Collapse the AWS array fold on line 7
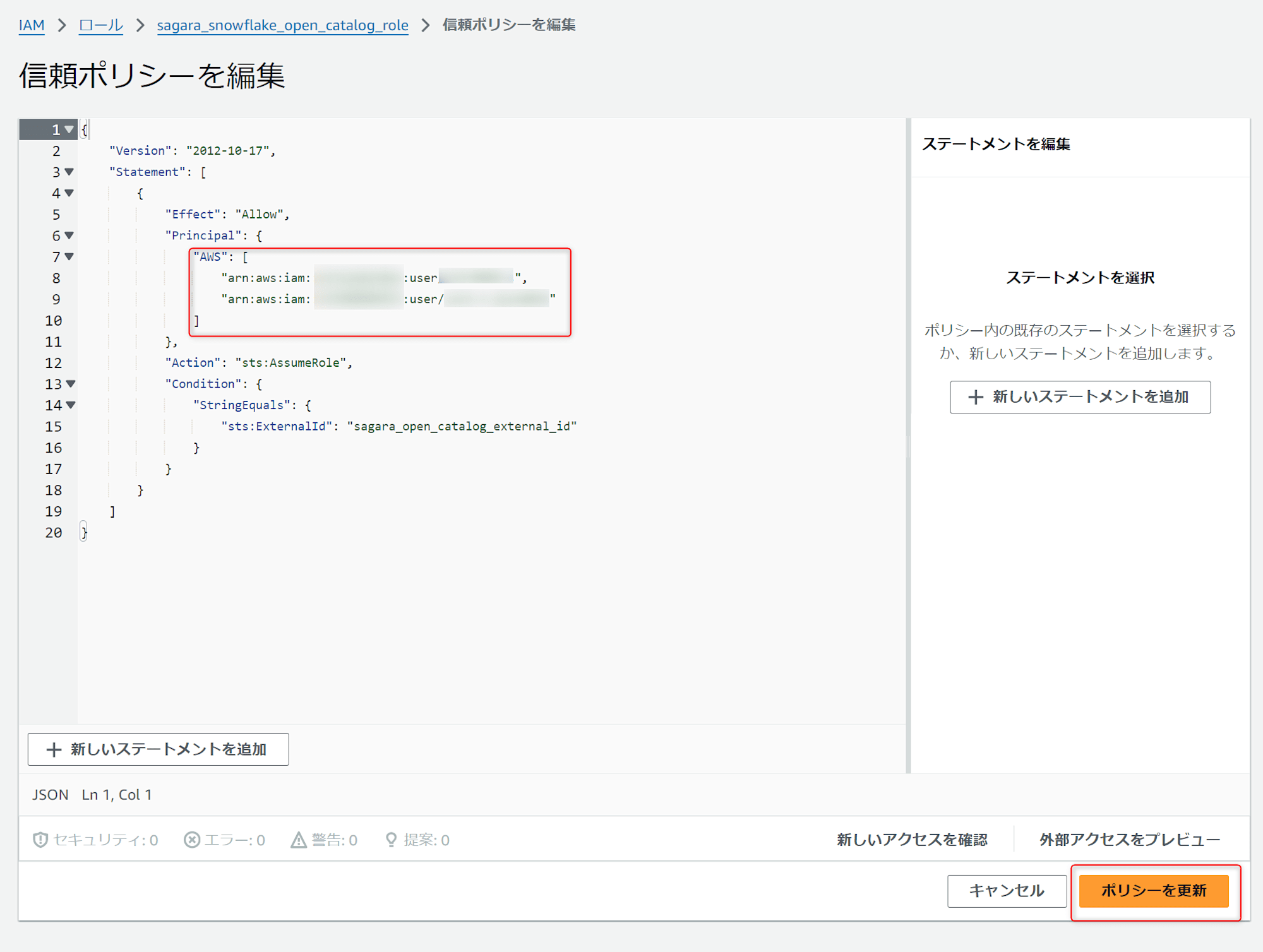Screen dimensions: 1263x952 click(x=69, y=257)
